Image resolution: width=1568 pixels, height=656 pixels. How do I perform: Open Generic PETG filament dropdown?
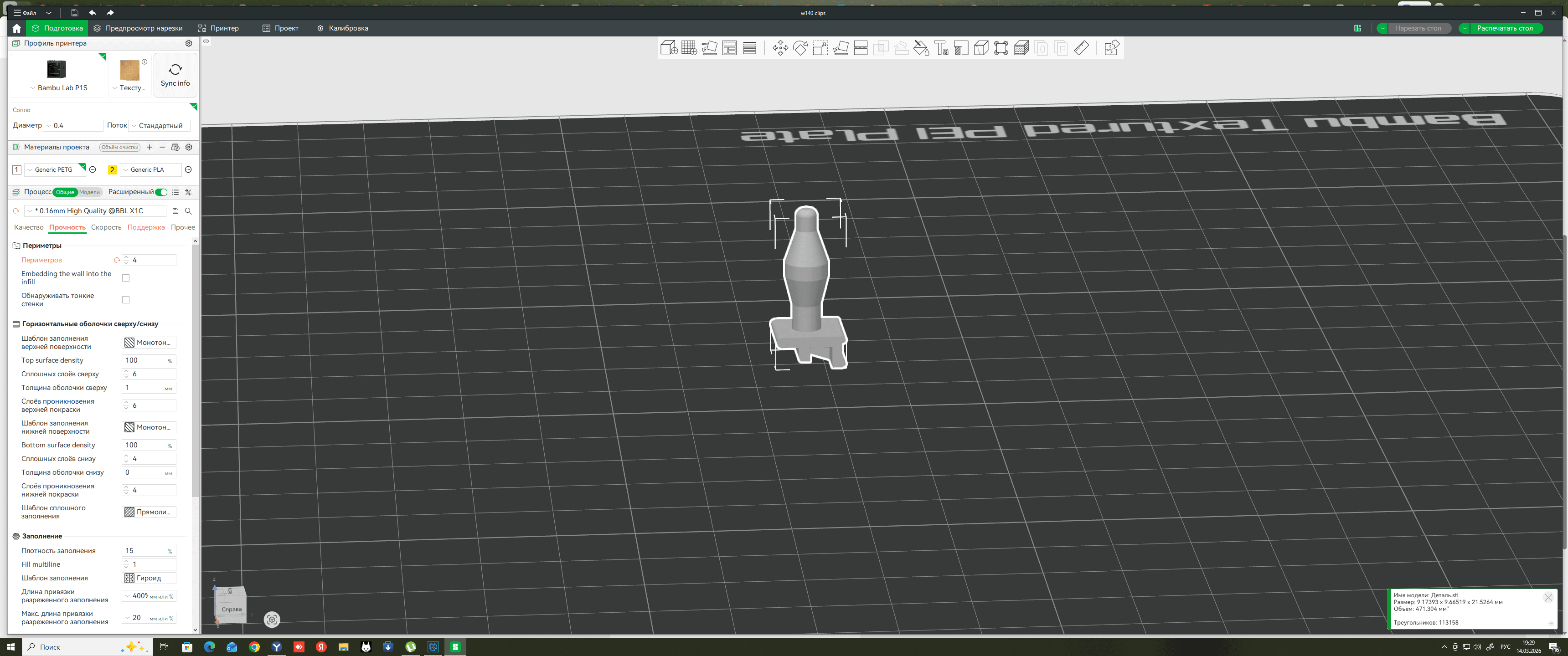point(54,170)
